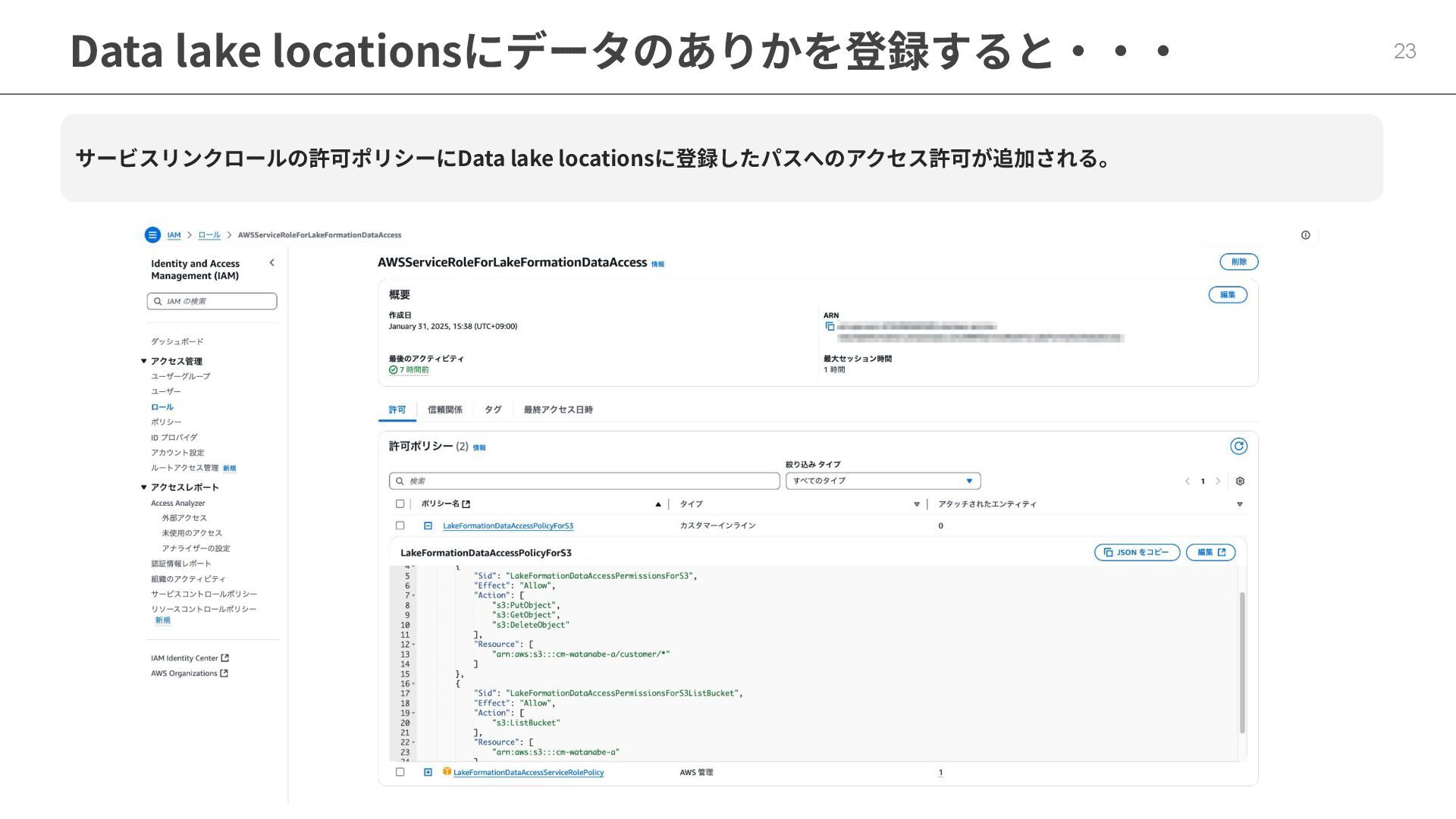Fold JSON code at line 19 Action
Viewport: 1456px width, 819px height.
pyautogui.click(x=413, y=713)
